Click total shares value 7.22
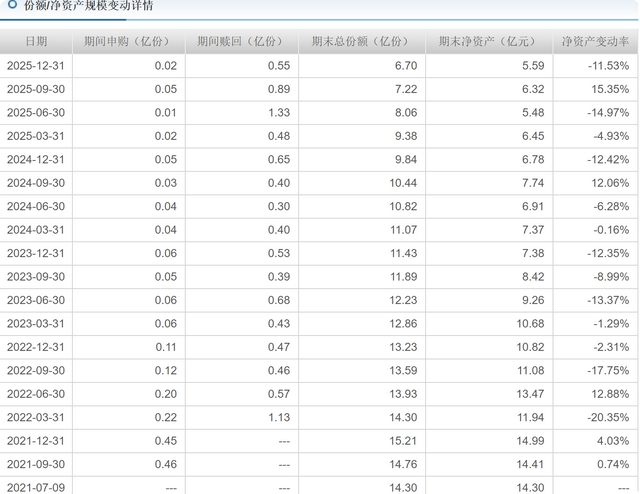Screen dimensions: 640x494 pos(406,89)
